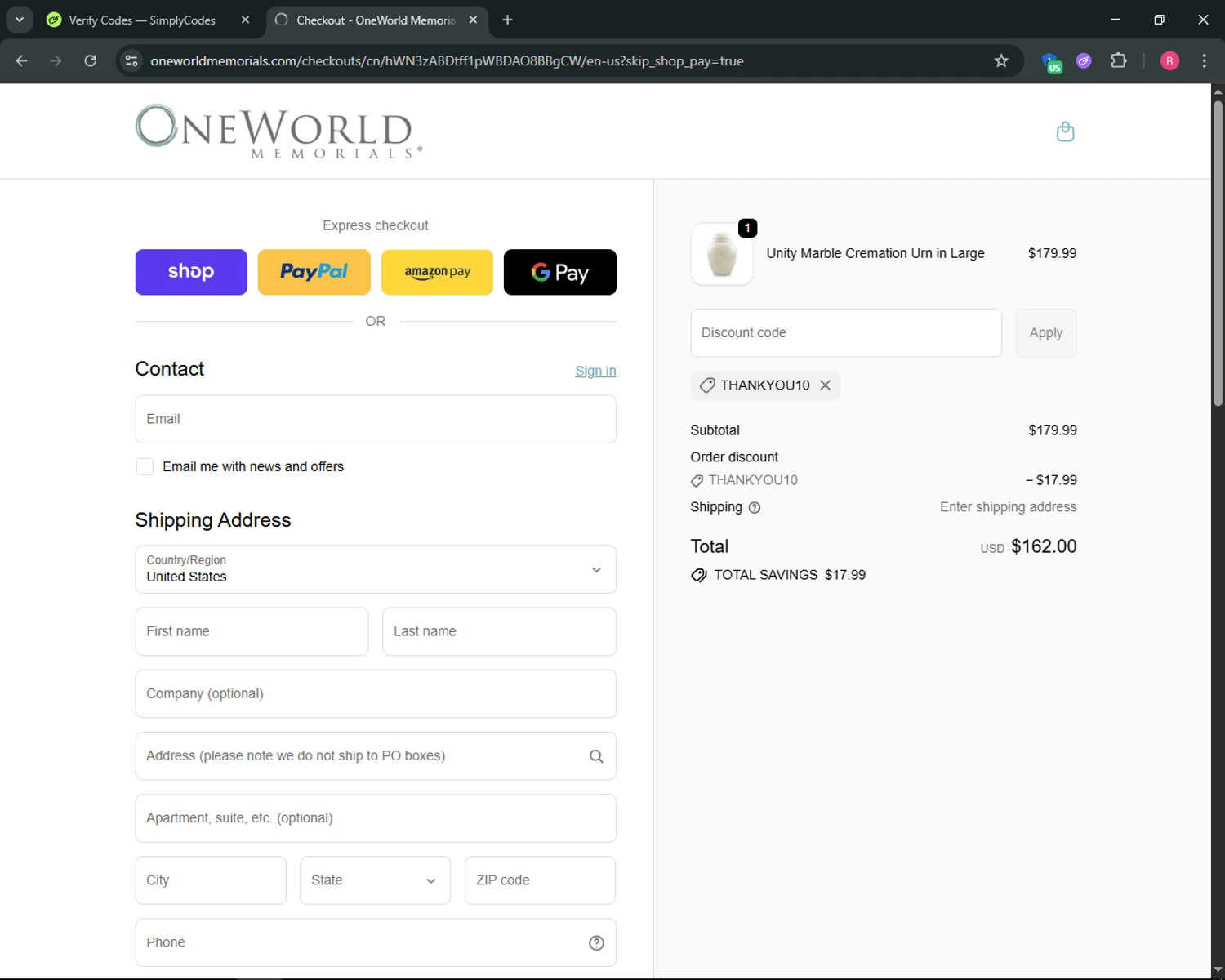Click the phone field help icon

pyautogui.click(x=596, y=943)
